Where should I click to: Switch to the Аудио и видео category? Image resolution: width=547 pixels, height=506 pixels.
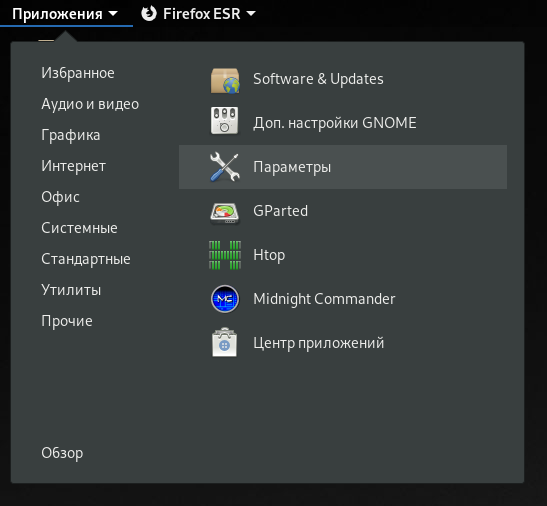pyautogui.click(x=90, y=104)
